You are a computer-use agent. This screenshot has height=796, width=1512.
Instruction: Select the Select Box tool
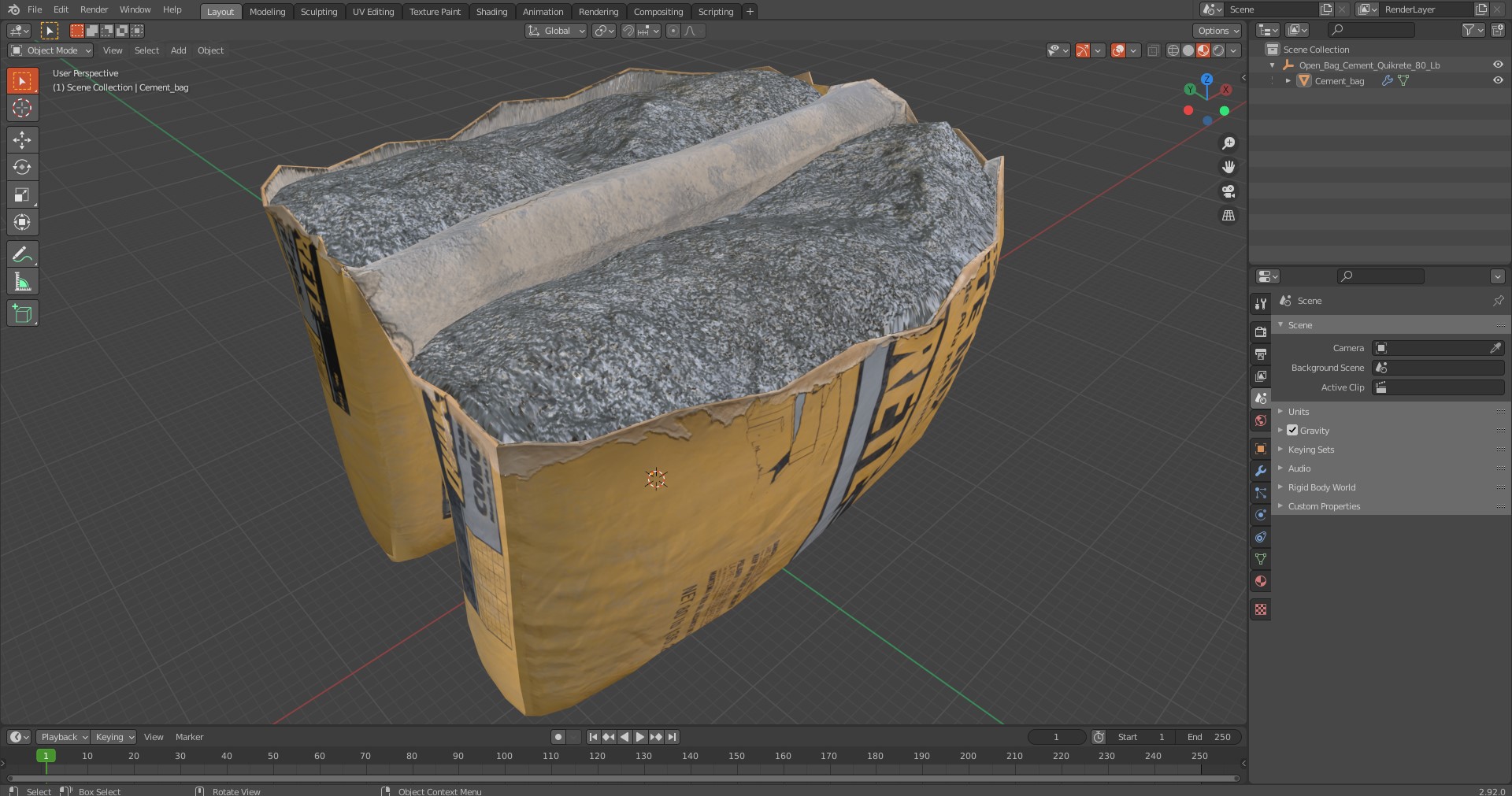[22, 80]
